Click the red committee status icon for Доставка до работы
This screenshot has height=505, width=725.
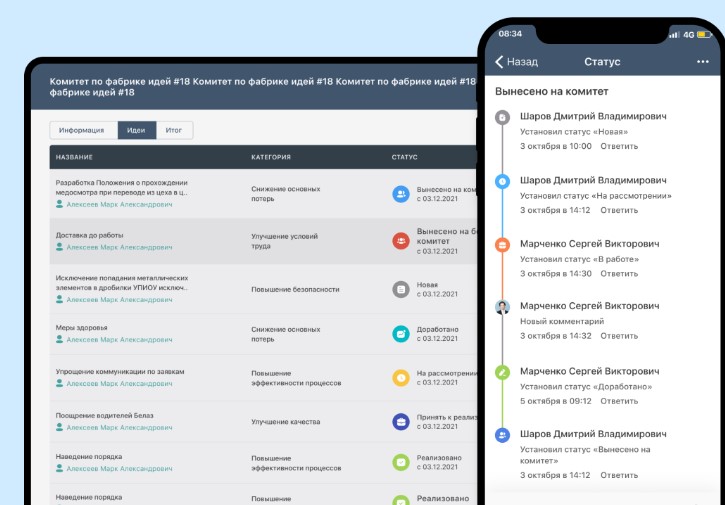pos(401,241)
